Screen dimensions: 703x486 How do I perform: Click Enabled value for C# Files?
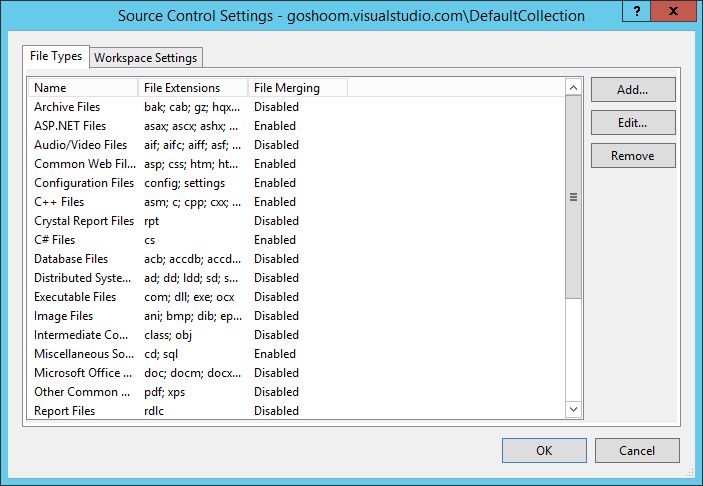pyautogui.click(x=275, y=240)
